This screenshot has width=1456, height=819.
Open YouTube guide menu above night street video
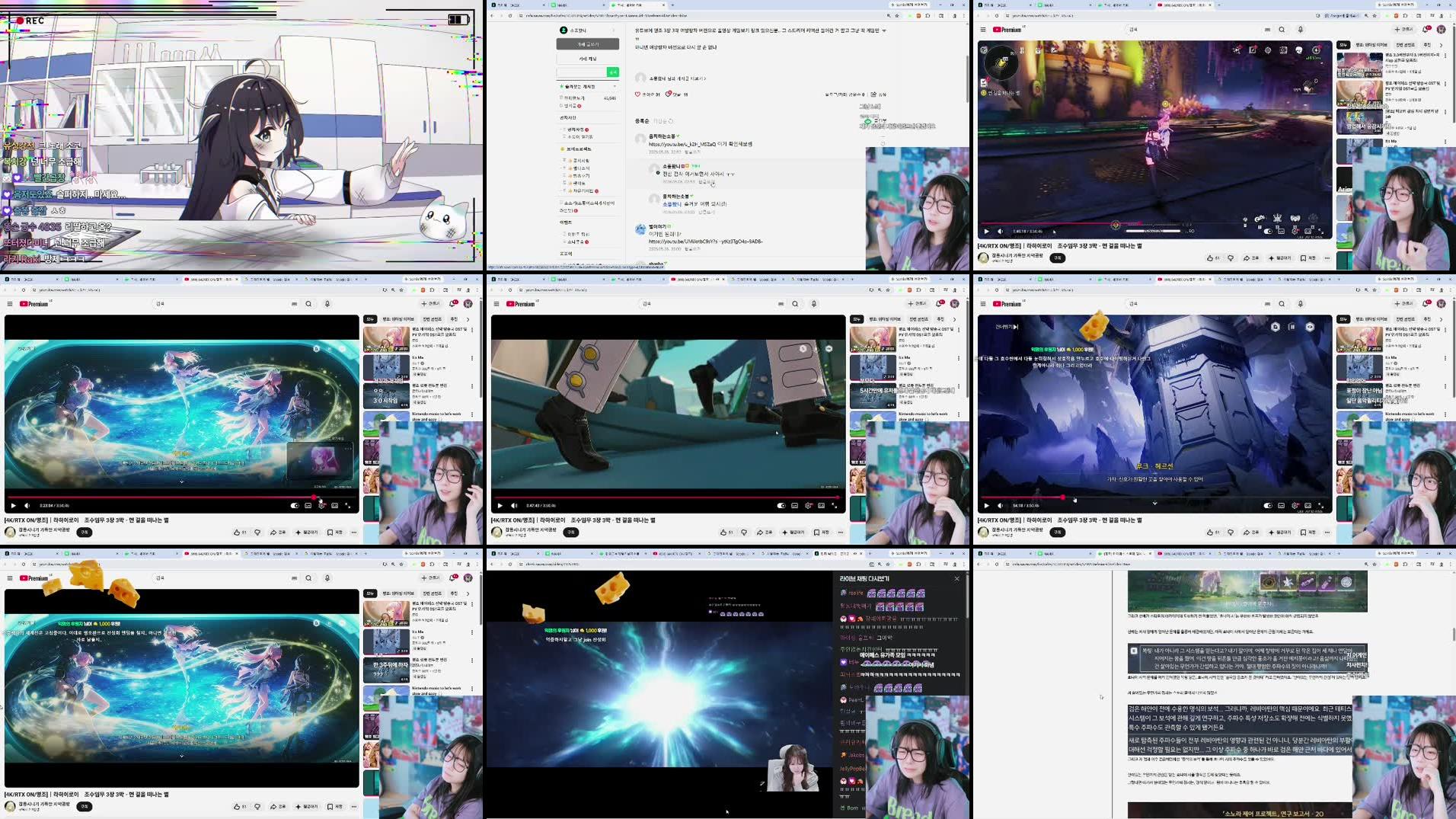click(983, 30)
